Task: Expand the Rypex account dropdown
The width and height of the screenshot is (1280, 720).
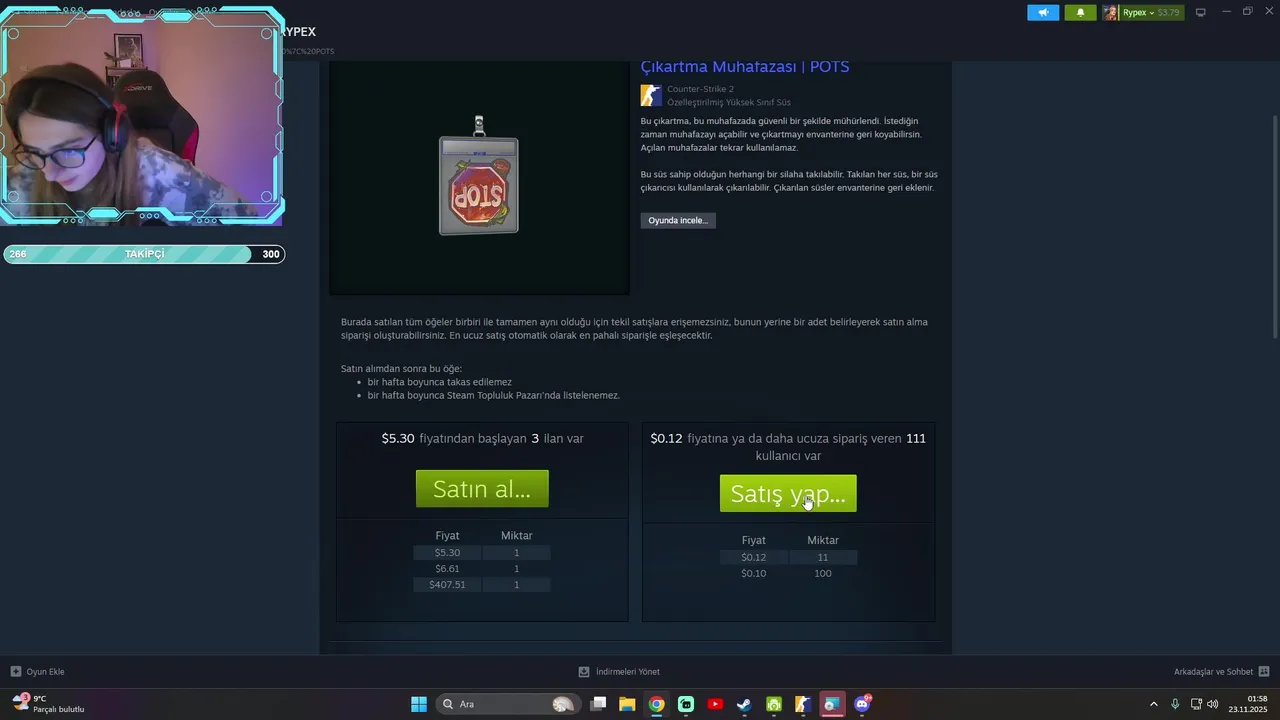Action: pos(1138,13)
